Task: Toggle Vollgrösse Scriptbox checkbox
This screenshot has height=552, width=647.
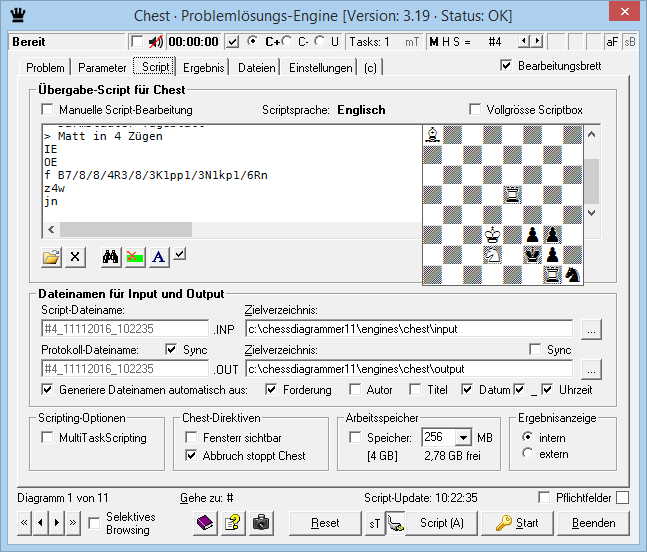Action: (x=475, y=110)
